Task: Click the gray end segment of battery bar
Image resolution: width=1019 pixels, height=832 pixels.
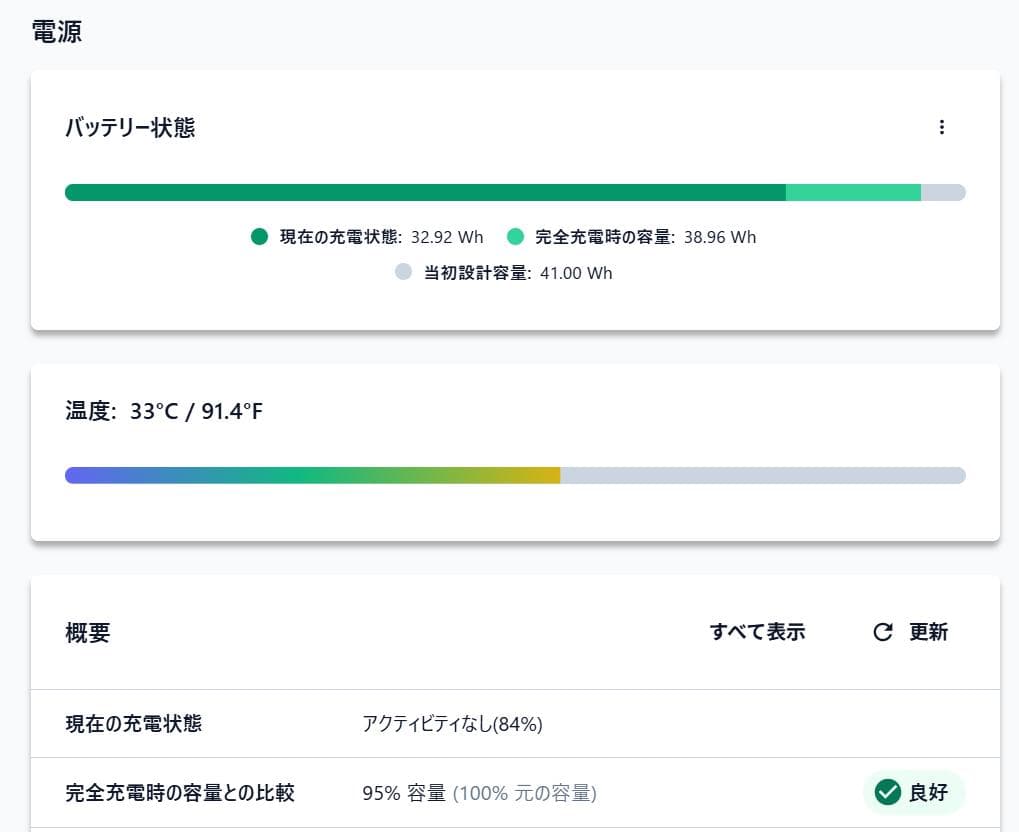Action: tap(942, 193)
